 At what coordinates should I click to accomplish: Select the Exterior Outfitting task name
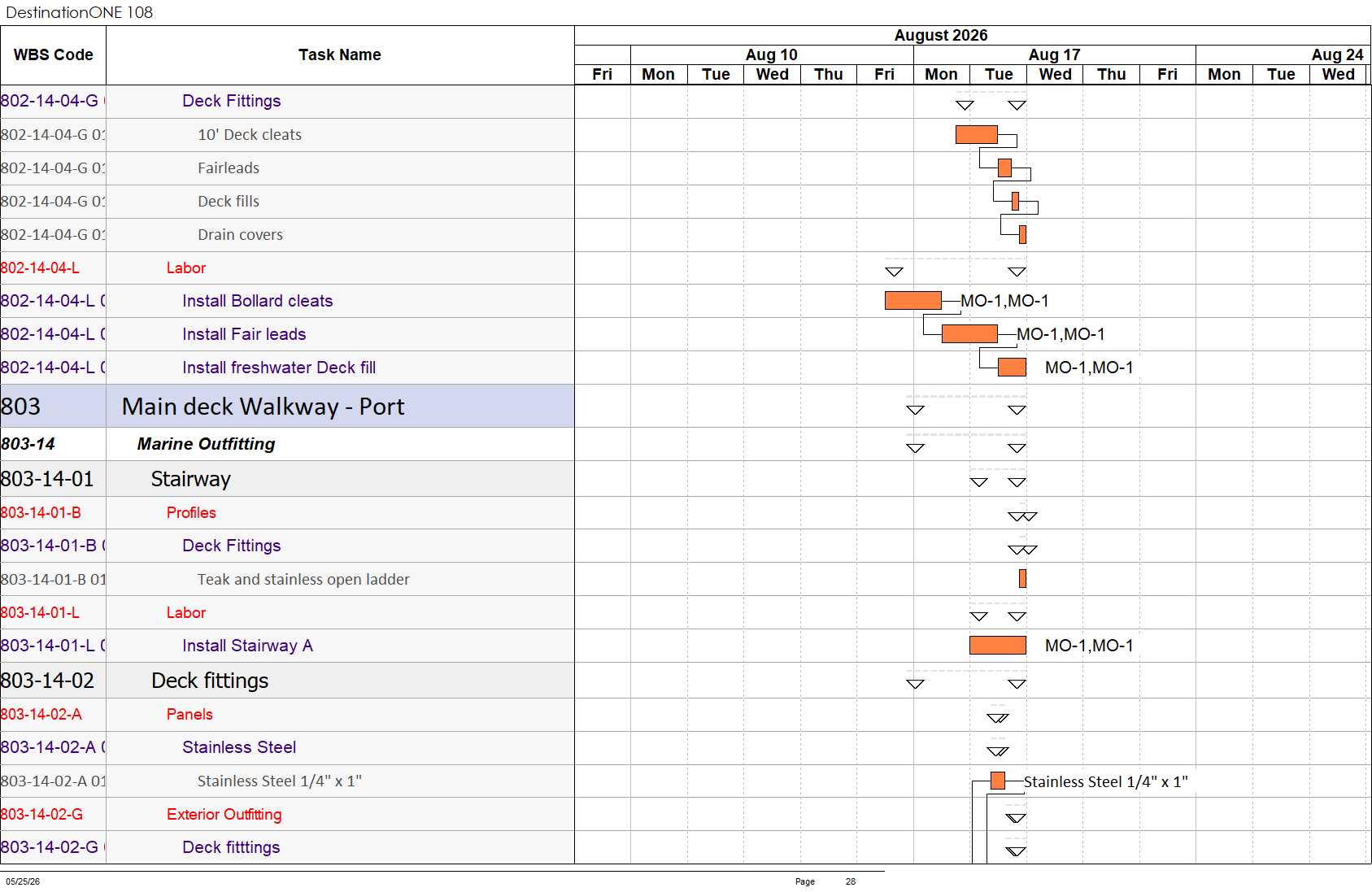[224, 814]
